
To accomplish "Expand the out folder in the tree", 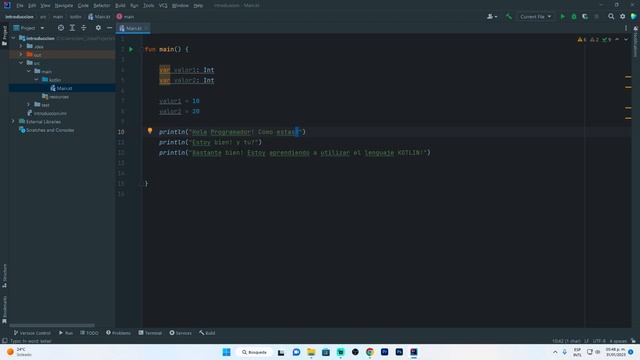I will pos(21,55).
